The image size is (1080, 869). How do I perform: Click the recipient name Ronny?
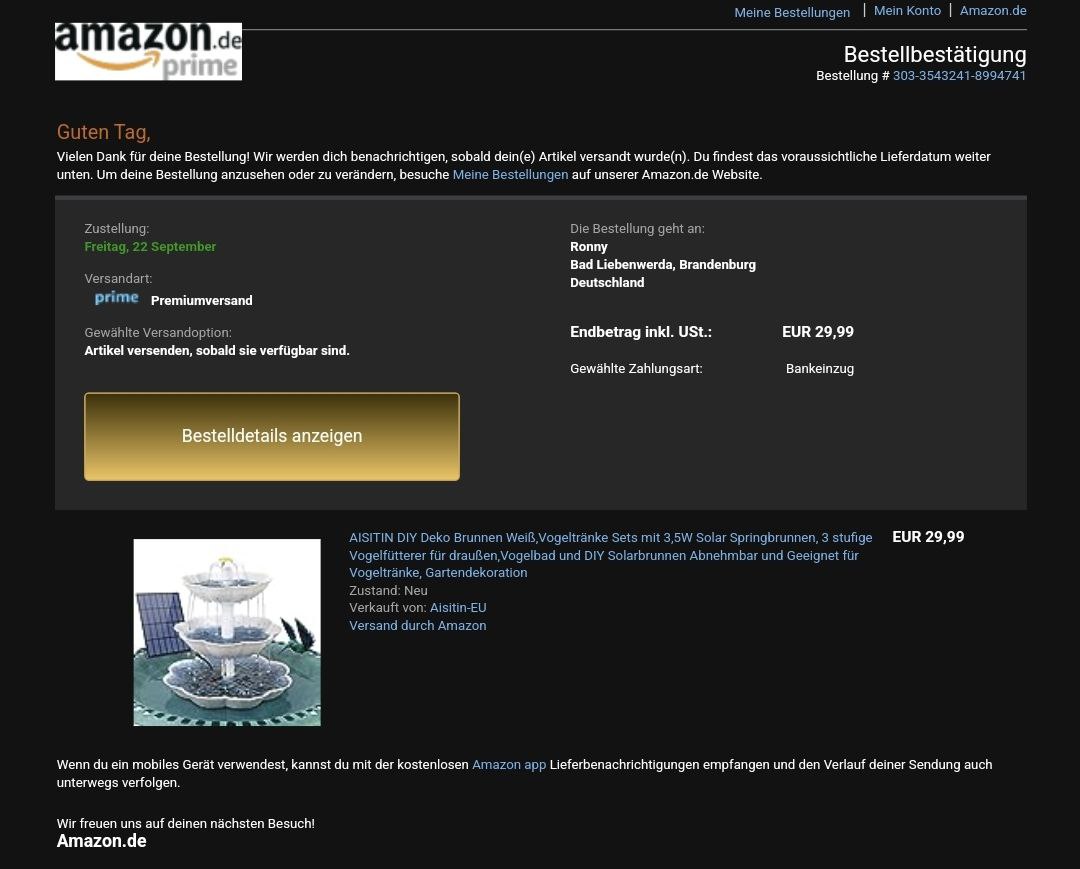coord(589,247)
